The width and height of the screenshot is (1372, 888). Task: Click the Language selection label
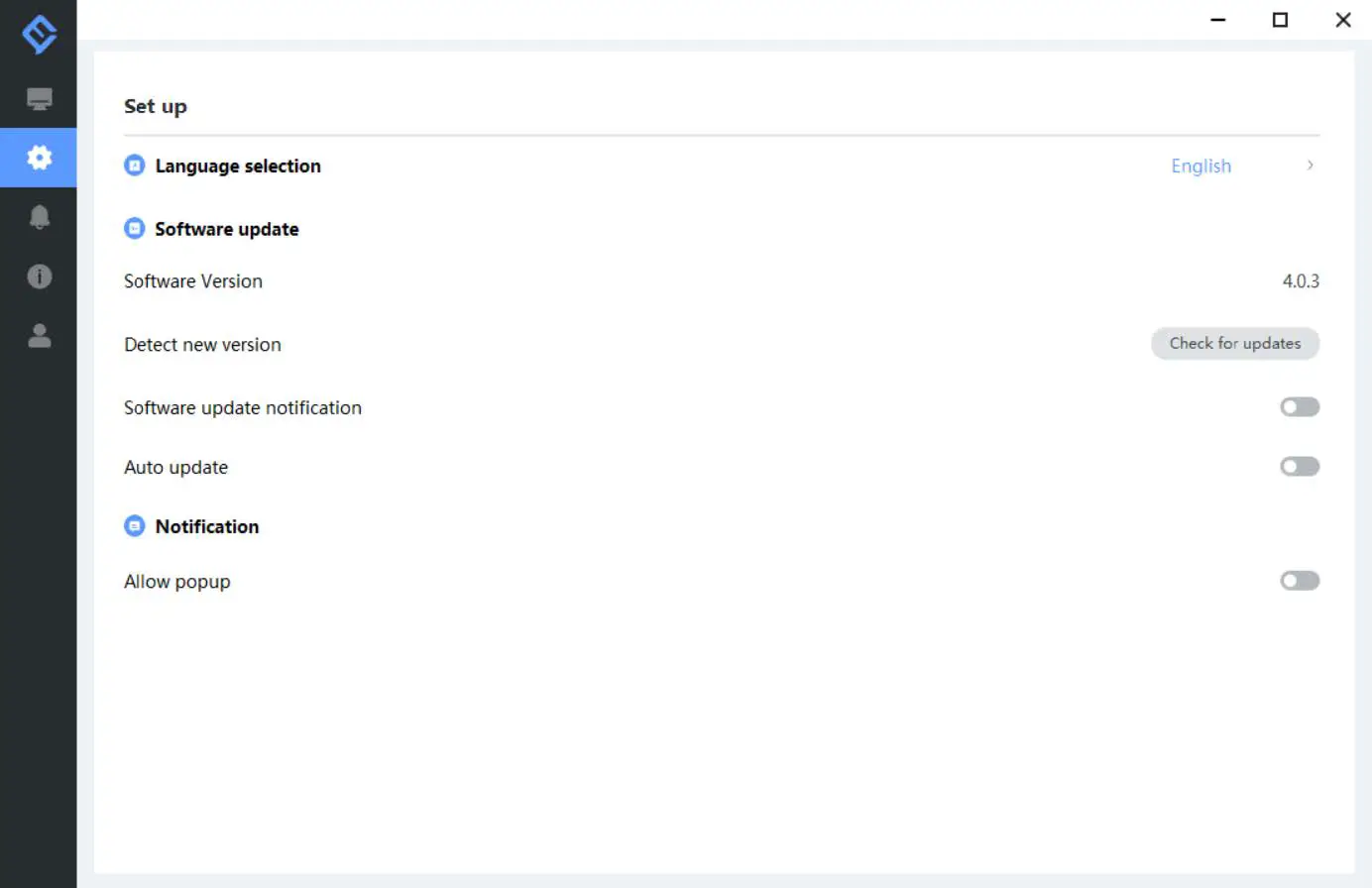click(238, 166)
